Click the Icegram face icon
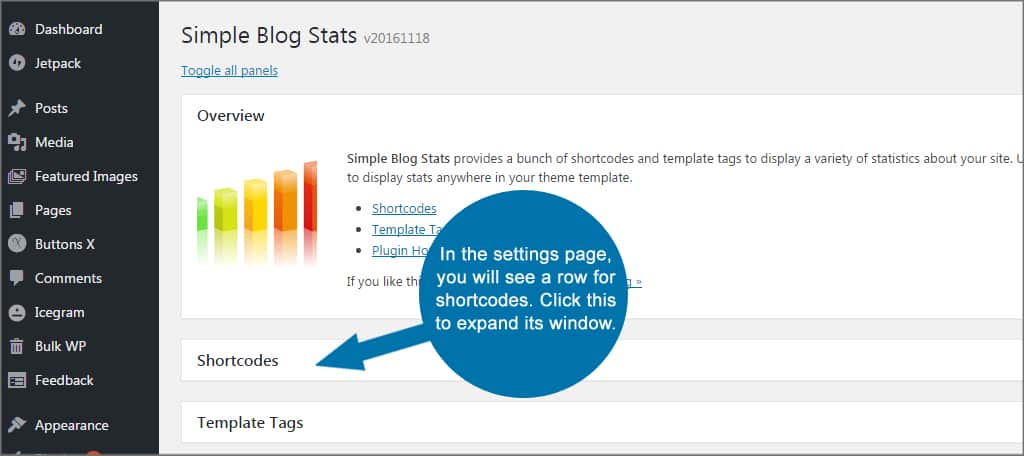The height and width of the screenshot is (456, 1024). click(x=16, y=312)
